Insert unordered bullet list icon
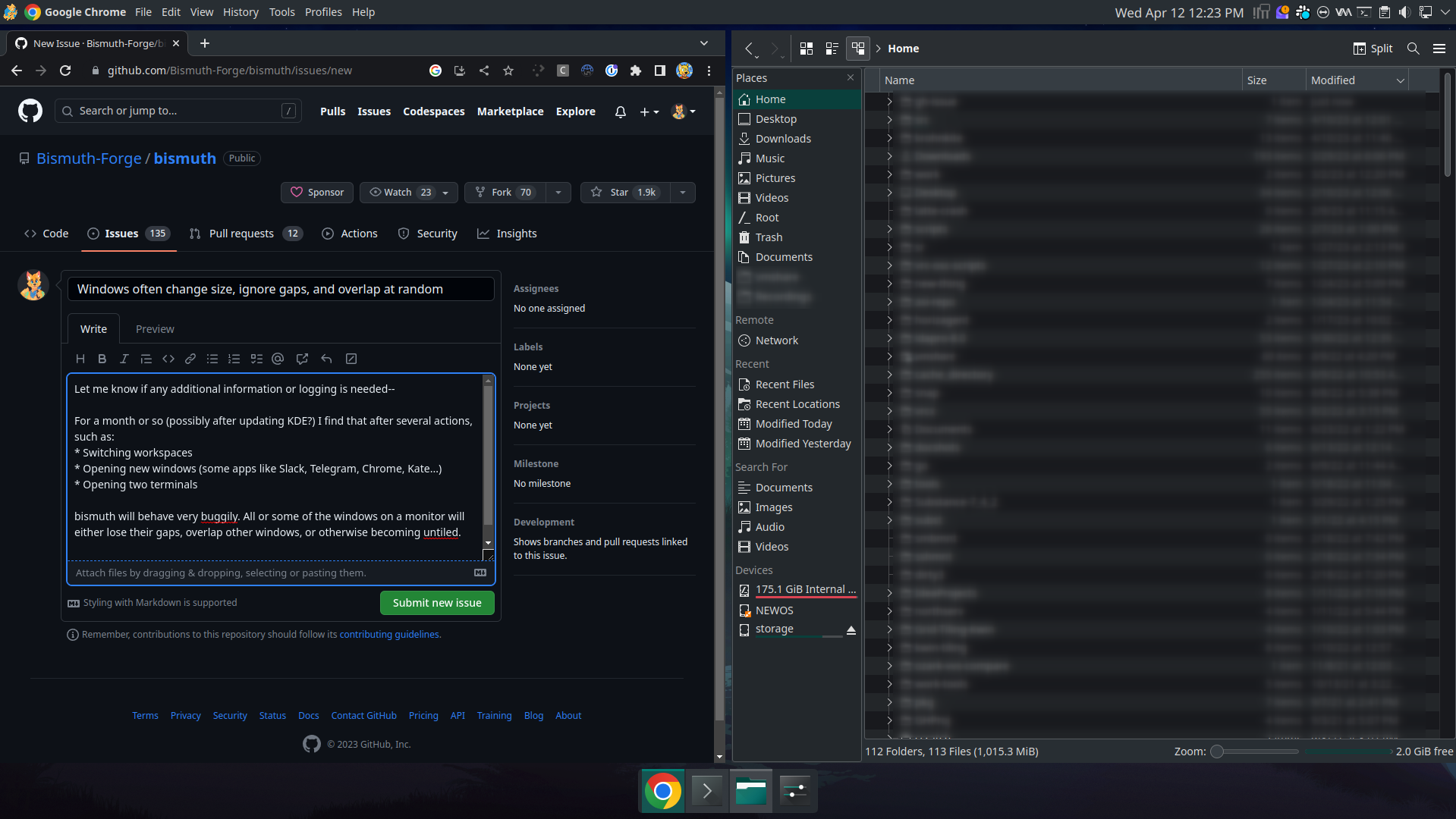The image size is (1456, 819). click(x=212, y=359)
